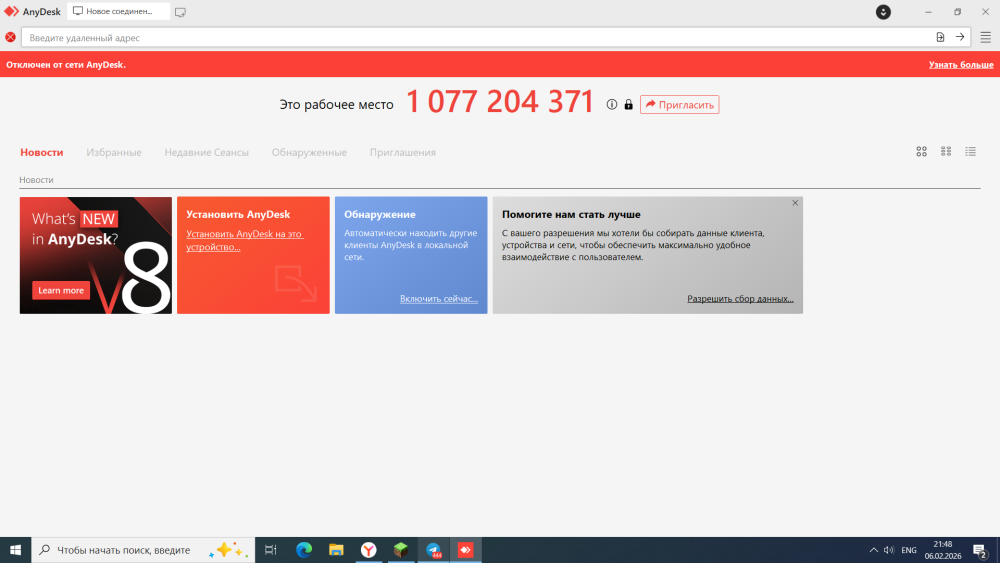Switch to the list view

970,152
